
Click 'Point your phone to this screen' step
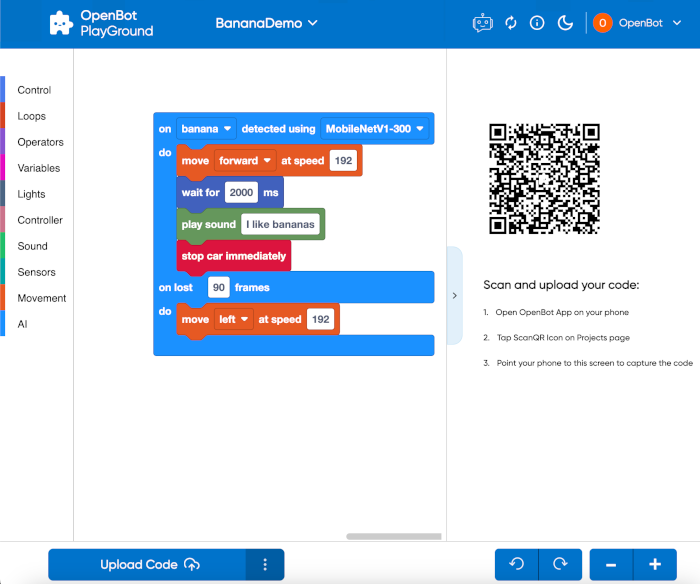pyautogui.click(x=595, y=363)
